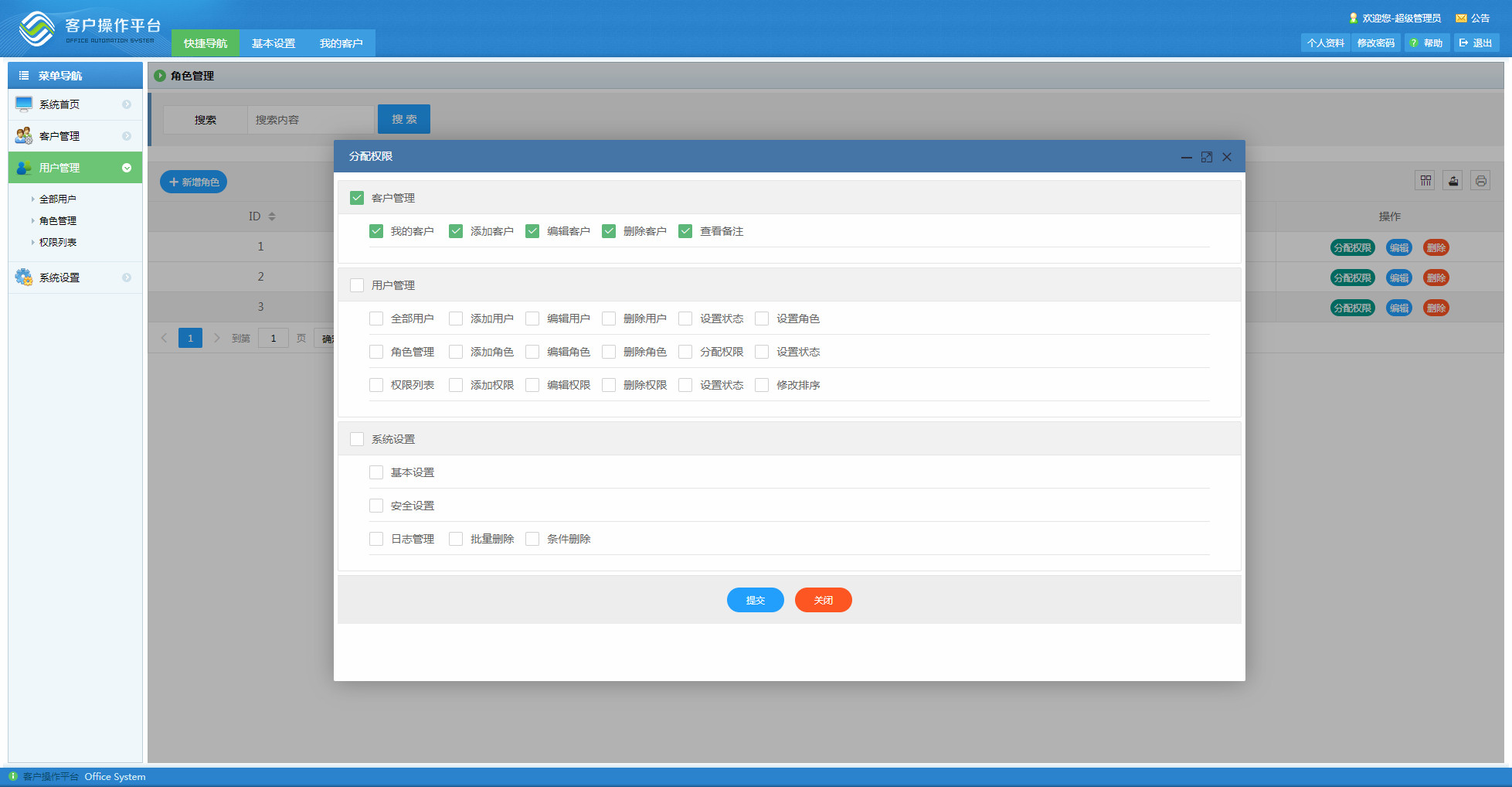Click the orange 关闭 button

824,600
